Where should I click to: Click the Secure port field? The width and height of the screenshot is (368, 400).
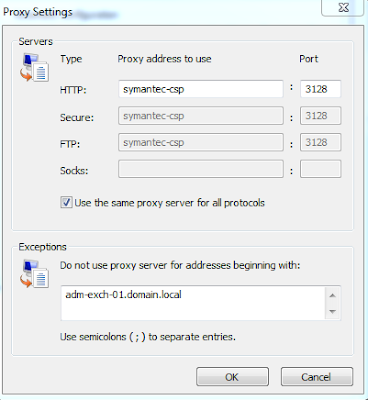[x=320, y=116]
